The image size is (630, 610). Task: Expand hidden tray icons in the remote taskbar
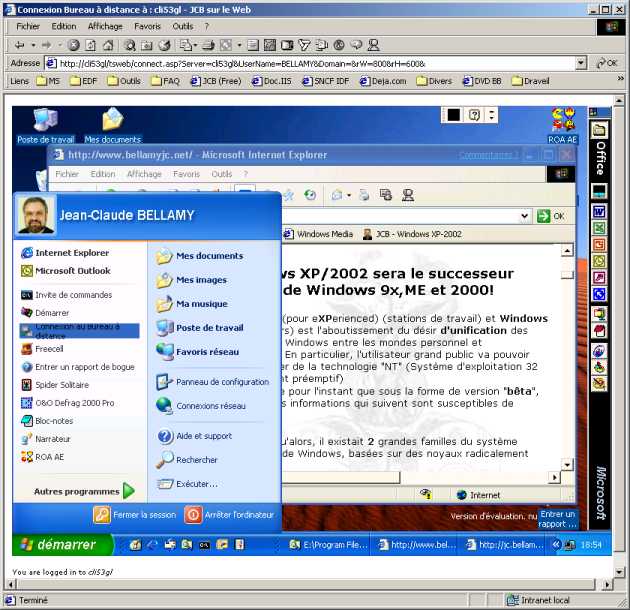coord(556,544)
